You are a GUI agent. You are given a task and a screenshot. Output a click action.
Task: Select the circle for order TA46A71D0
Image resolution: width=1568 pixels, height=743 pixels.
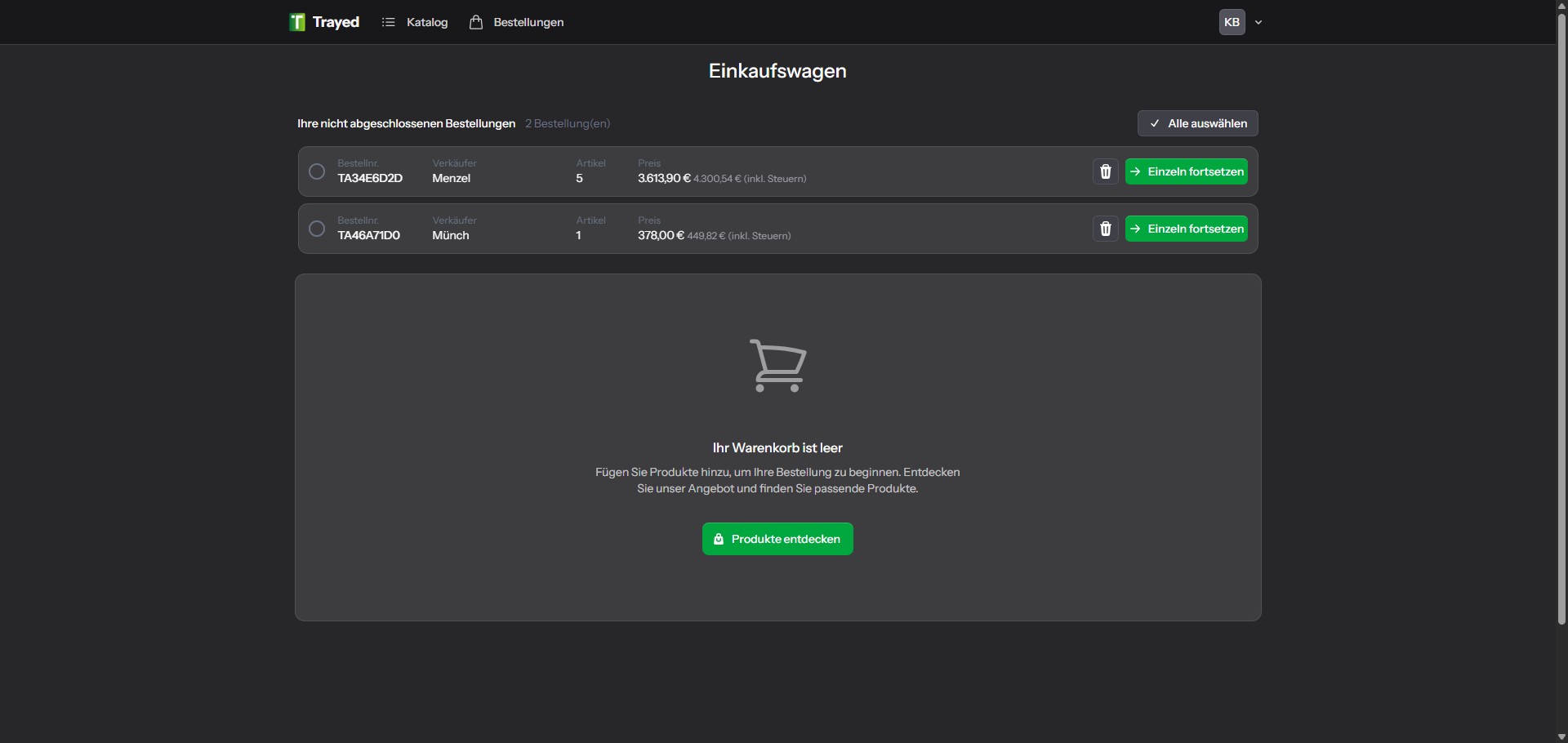(317, 229)
